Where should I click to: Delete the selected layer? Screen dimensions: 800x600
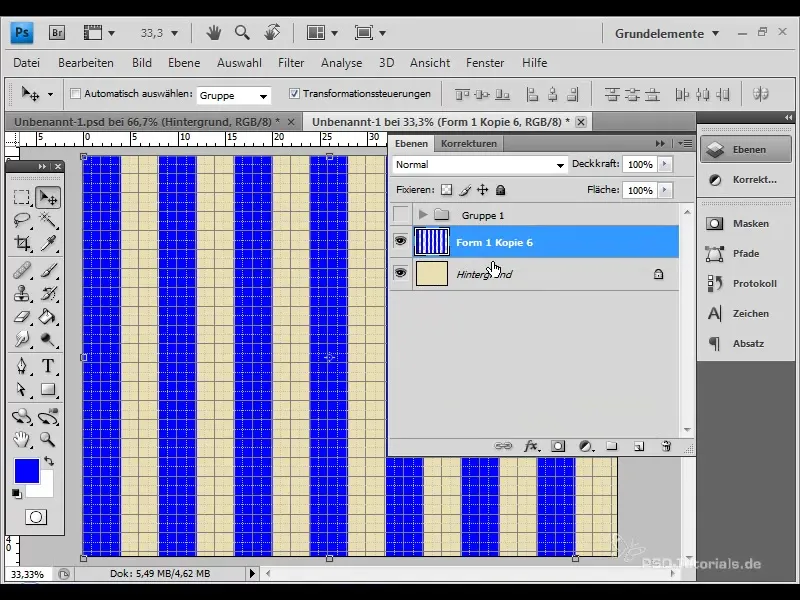tap(666, 446)
